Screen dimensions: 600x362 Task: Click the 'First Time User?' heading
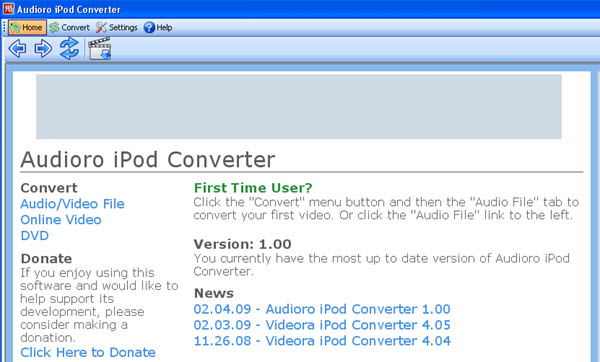pyautogui.click(x=253, y=188)
